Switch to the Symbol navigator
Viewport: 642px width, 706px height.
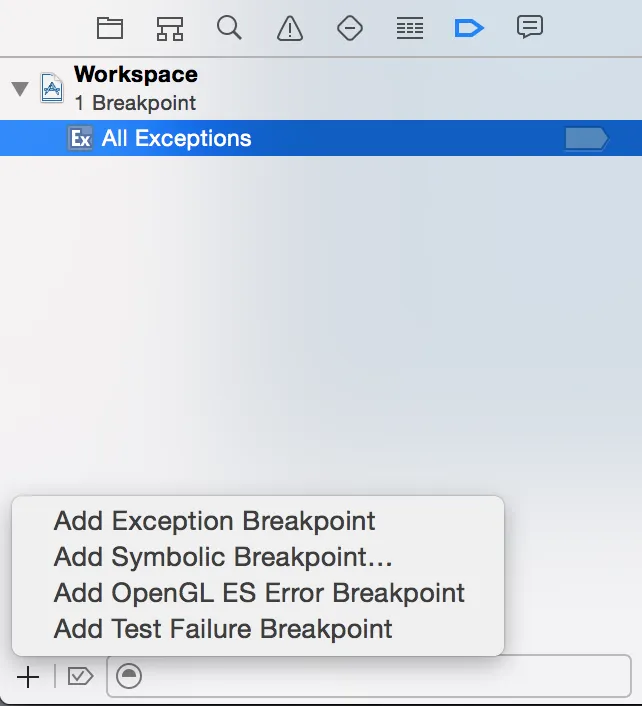170,28
